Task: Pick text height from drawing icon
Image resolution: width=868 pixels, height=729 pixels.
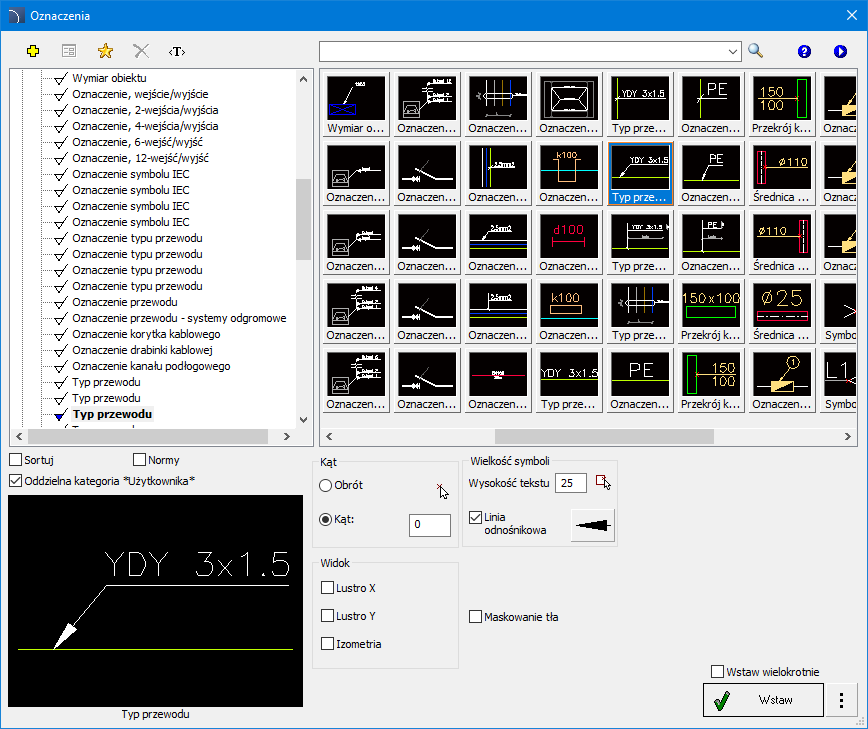Action: click(602, 483)
